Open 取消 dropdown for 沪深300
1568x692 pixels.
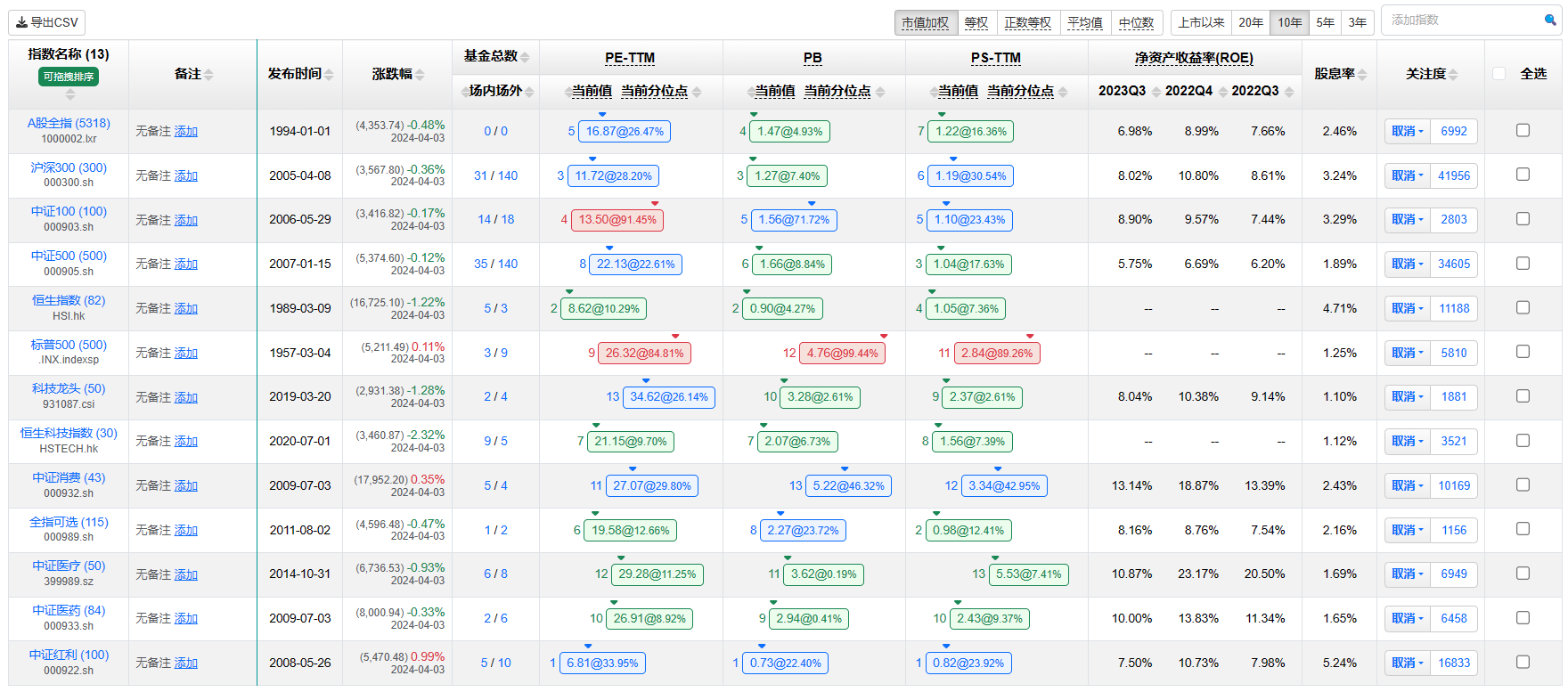coord(1408,175)
